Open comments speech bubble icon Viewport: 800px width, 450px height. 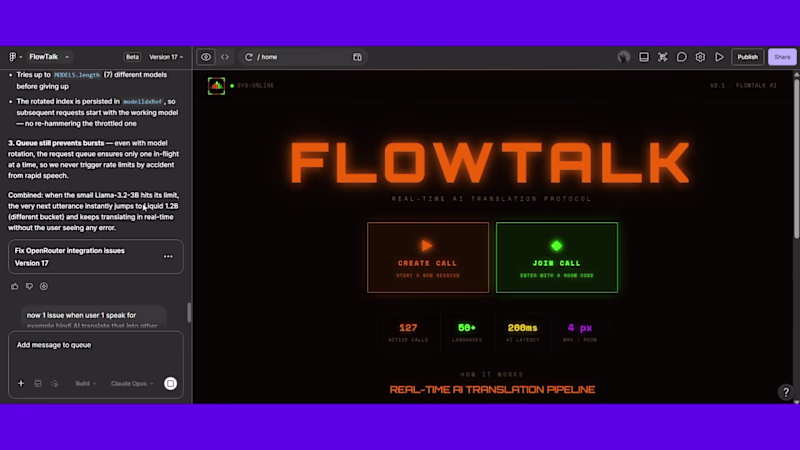682,57
